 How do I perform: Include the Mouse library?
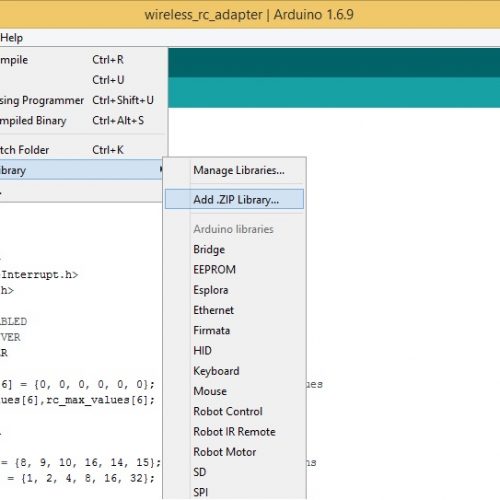(x=234, y=391)
